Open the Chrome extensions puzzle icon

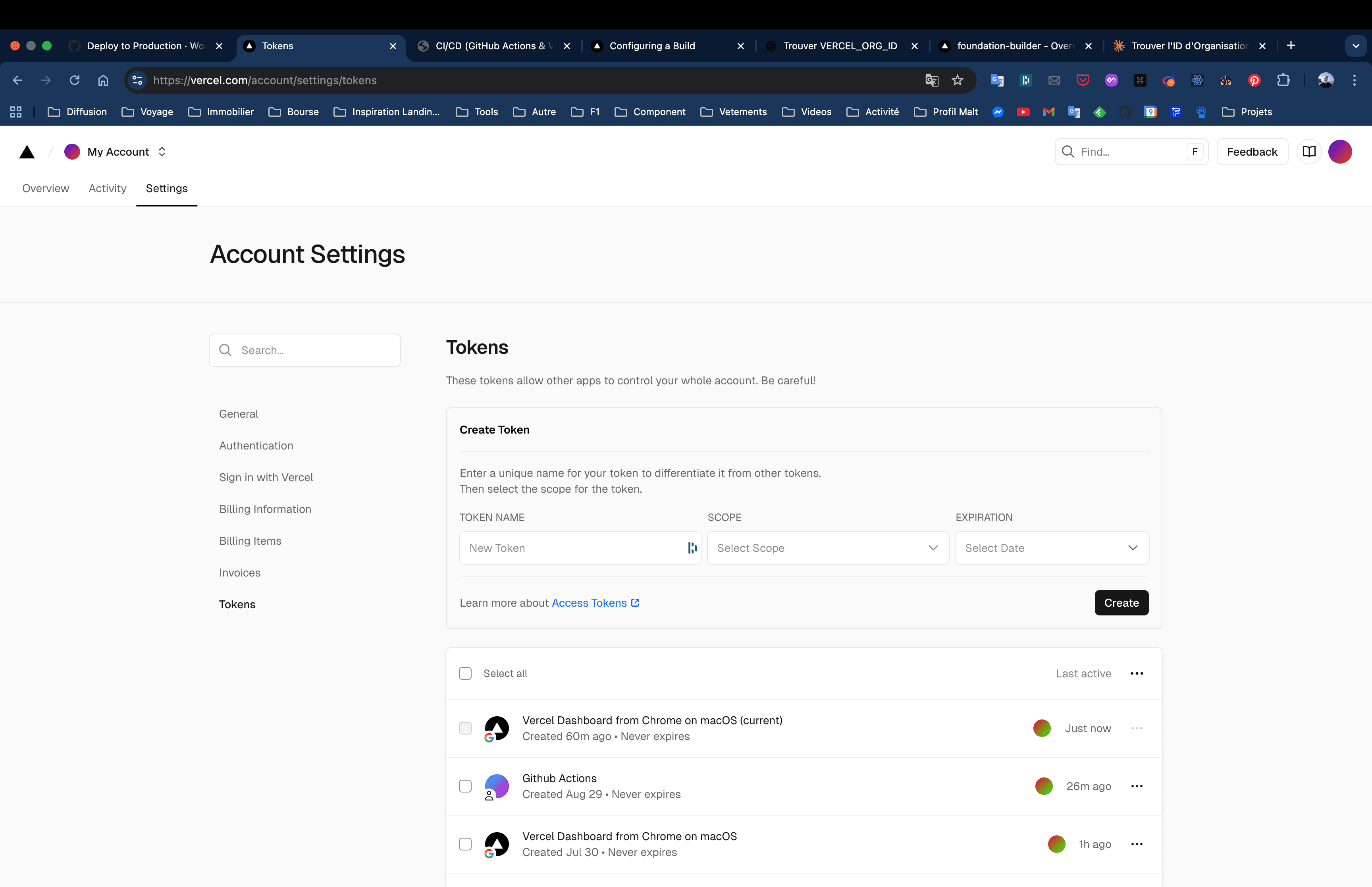1283,81
